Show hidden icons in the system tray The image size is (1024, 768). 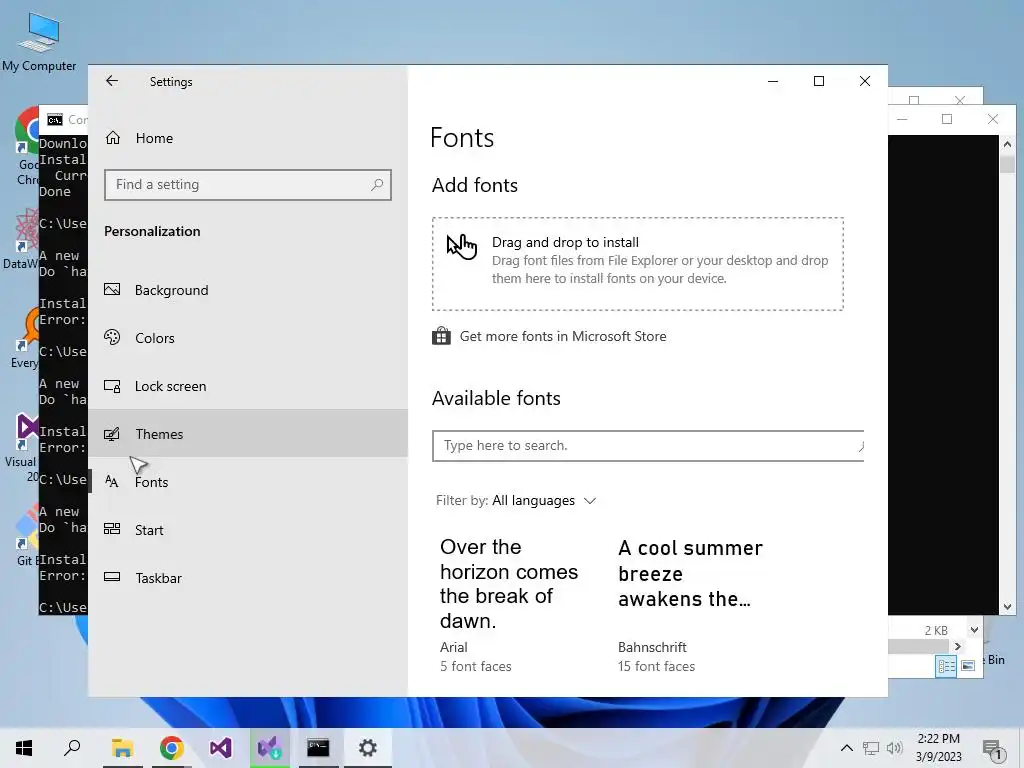click(x=846, y=748)
